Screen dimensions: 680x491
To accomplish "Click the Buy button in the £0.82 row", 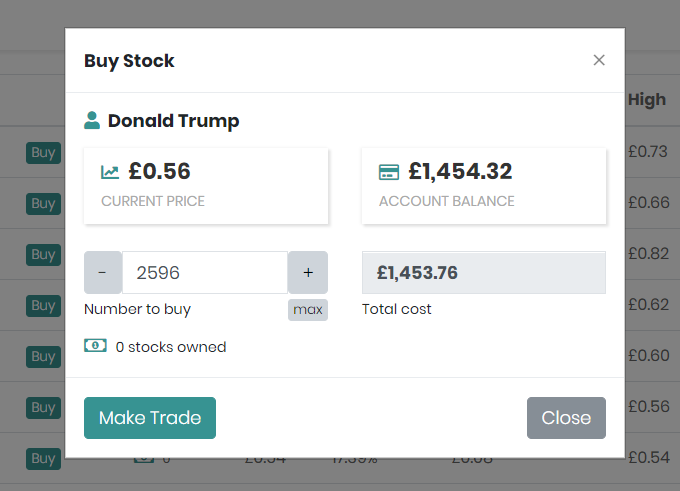I will (x=43, y=255).
